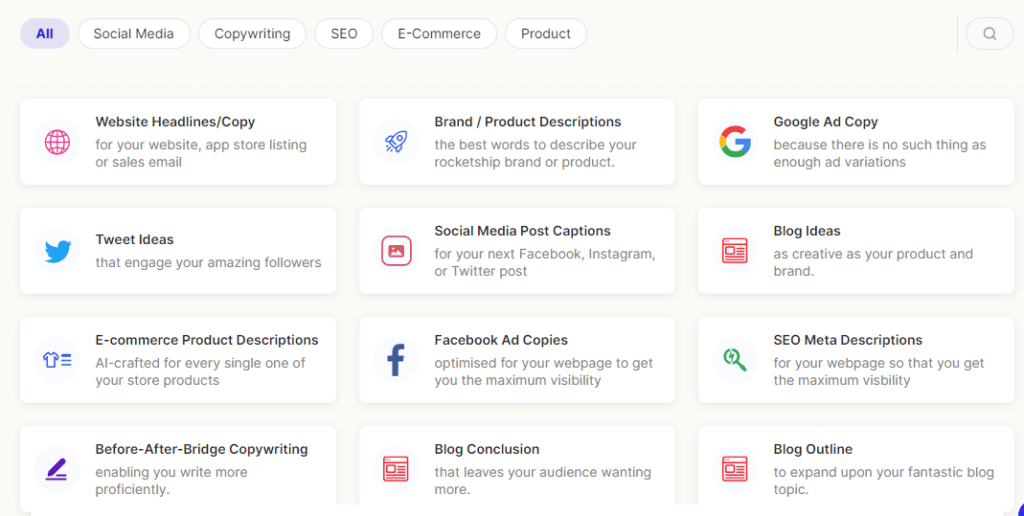Click the Twitter bird icon
The image size is (1024, 516).
(x=57, y=251)
